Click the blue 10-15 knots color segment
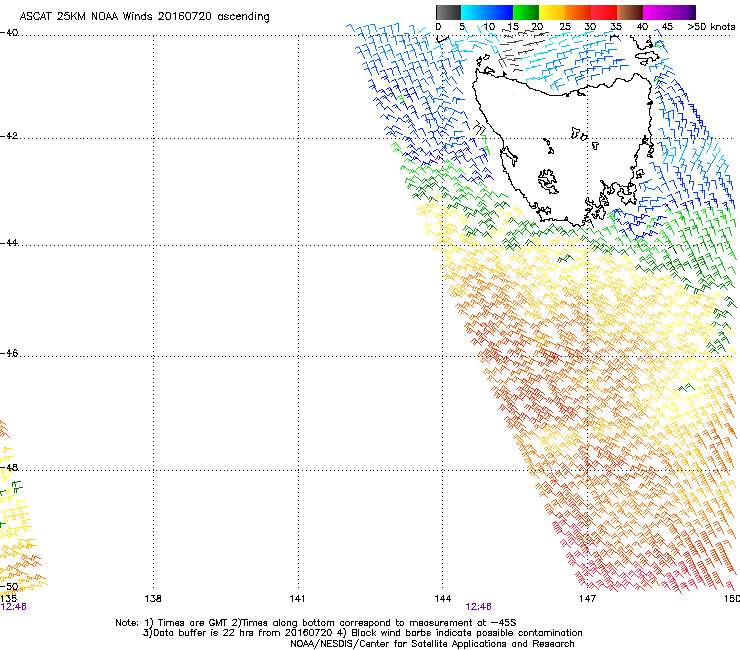This screenshot has width=740, height=650. coord(500,12)
